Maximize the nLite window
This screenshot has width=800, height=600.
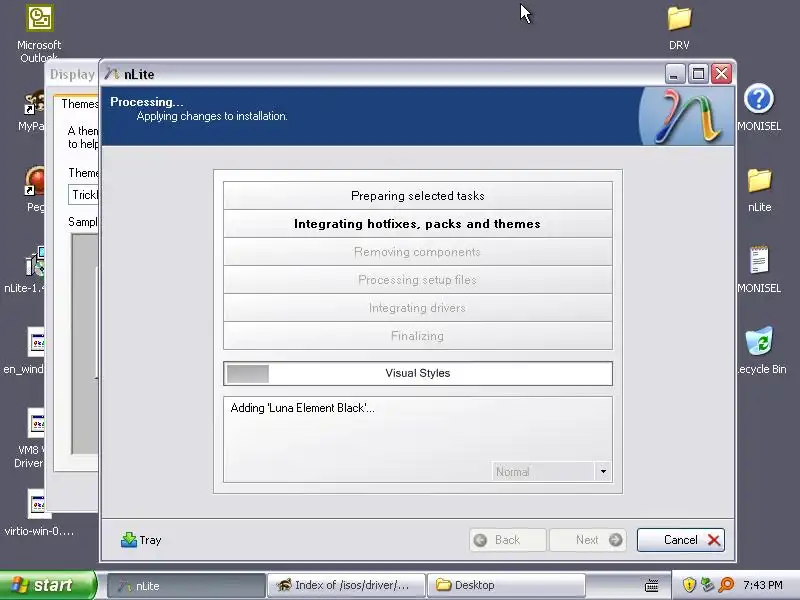(x=698, y=74)
